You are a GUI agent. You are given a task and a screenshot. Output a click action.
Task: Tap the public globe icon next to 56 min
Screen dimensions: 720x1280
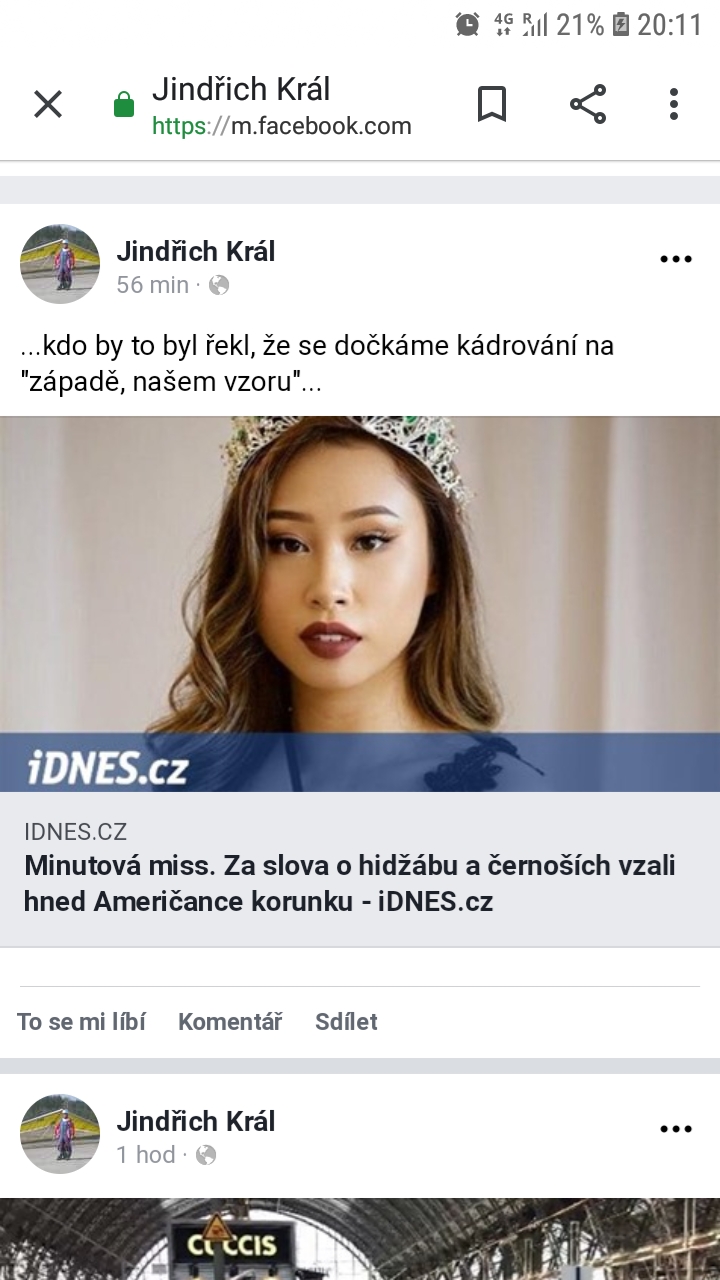[x=219, y=285]
